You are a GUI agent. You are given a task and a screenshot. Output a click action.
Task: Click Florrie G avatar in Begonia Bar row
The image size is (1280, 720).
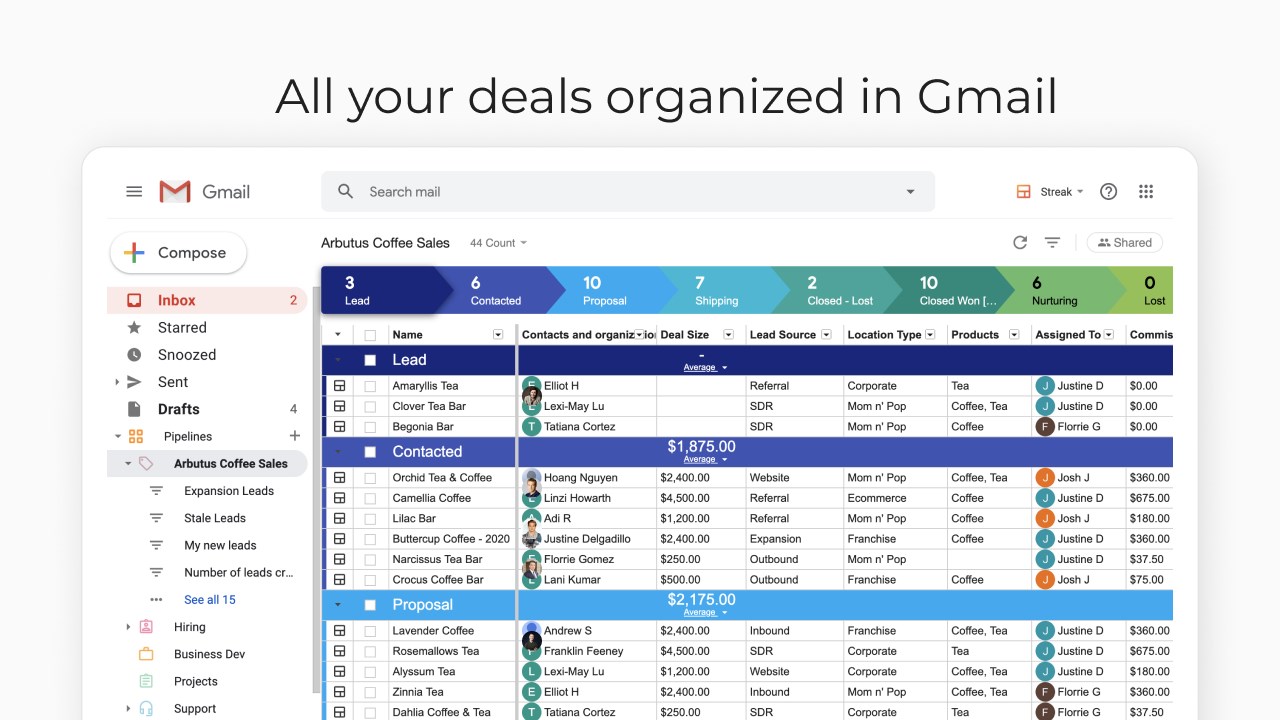[x=1045, y=426]
